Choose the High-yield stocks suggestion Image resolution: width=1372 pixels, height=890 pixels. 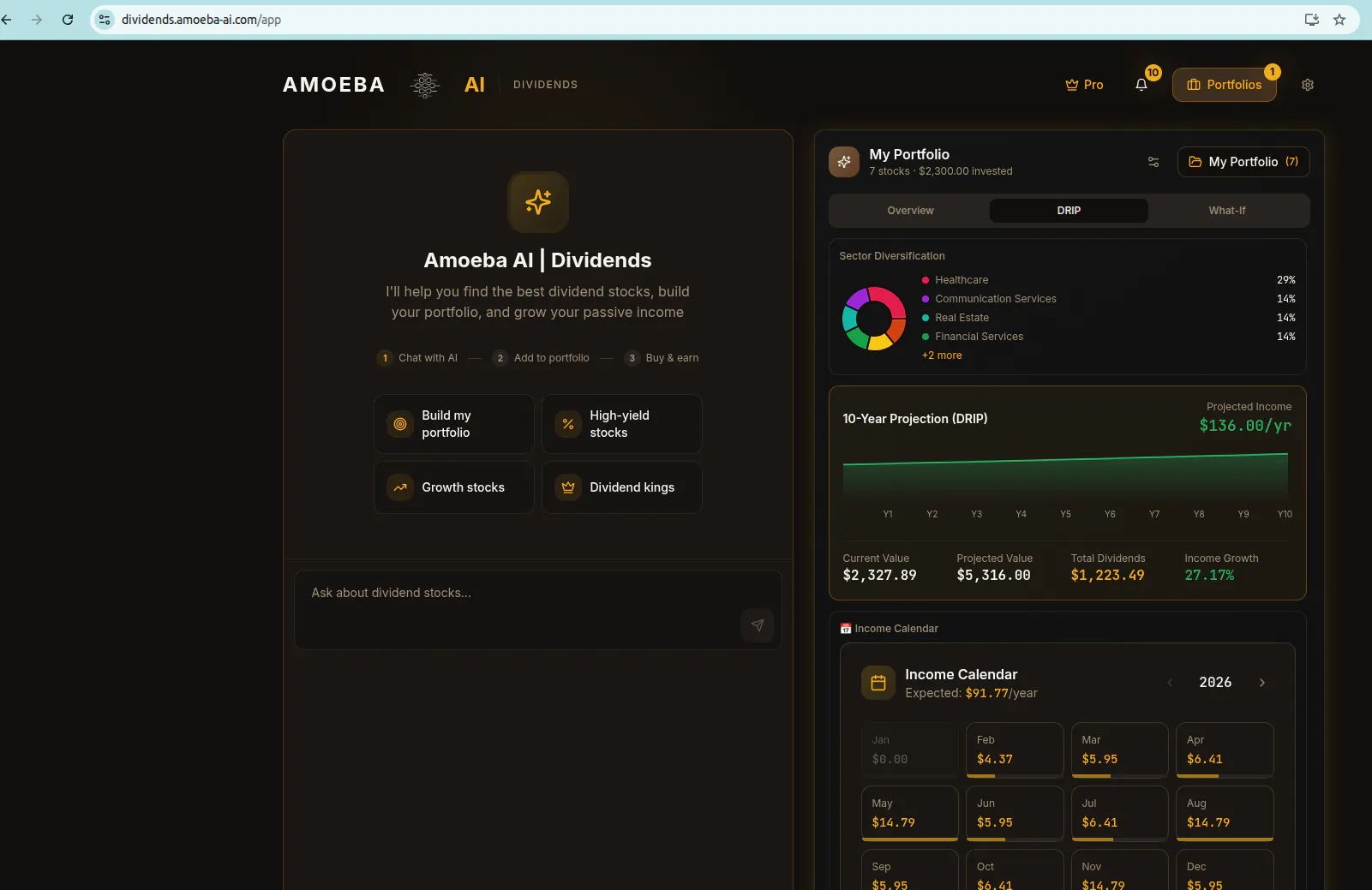pyautogui.click(x=622, y=424)
